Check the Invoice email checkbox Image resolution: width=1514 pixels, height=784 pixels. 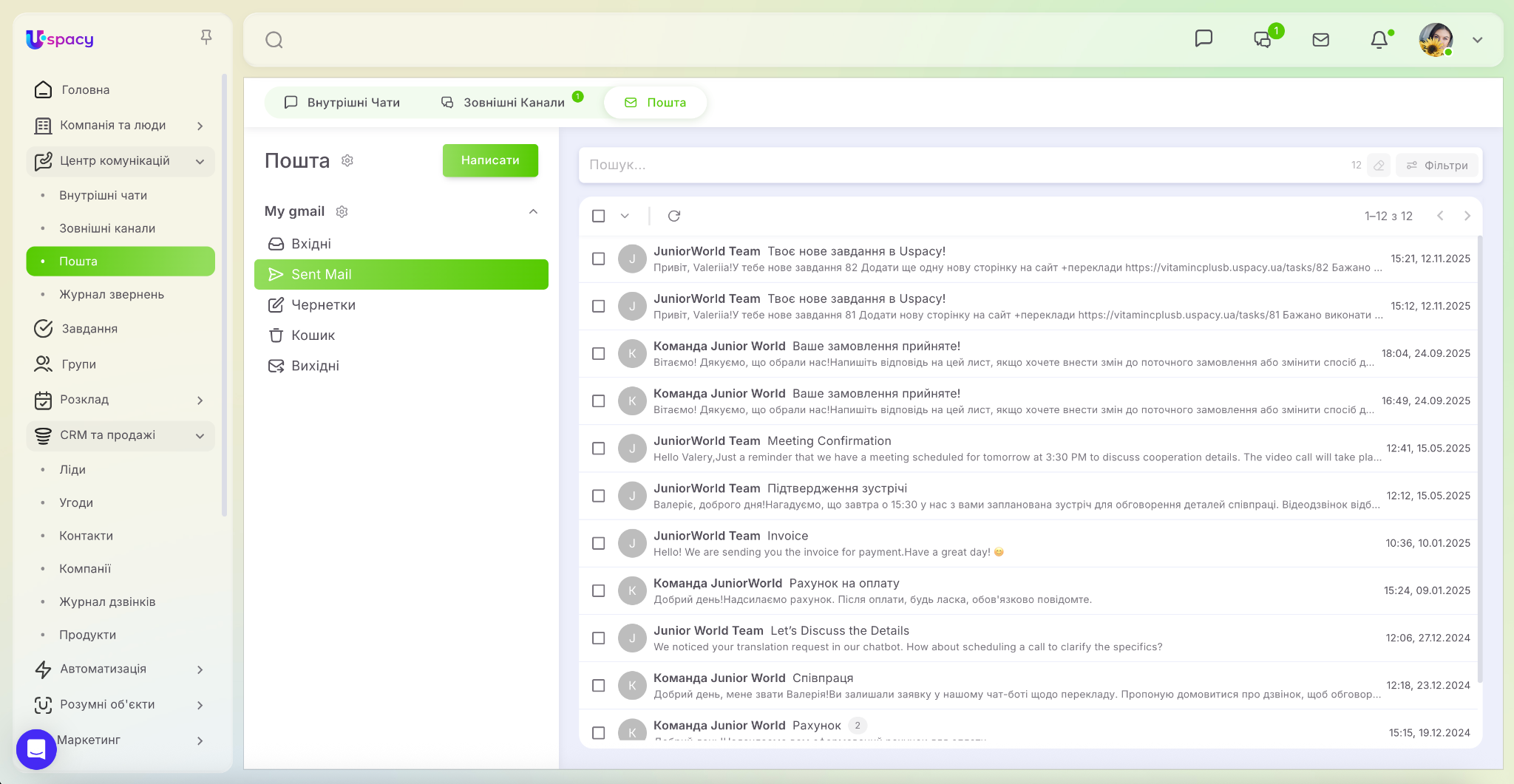pyautogui.click(x=599, y=543)
